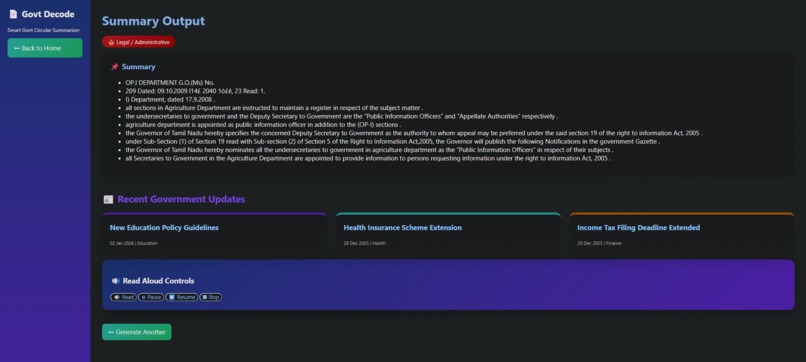Image resolution: width=806 pixels, height=362 pixels.
Task: Click the Govt Decode document logo icon
Action: click(13, 14)
